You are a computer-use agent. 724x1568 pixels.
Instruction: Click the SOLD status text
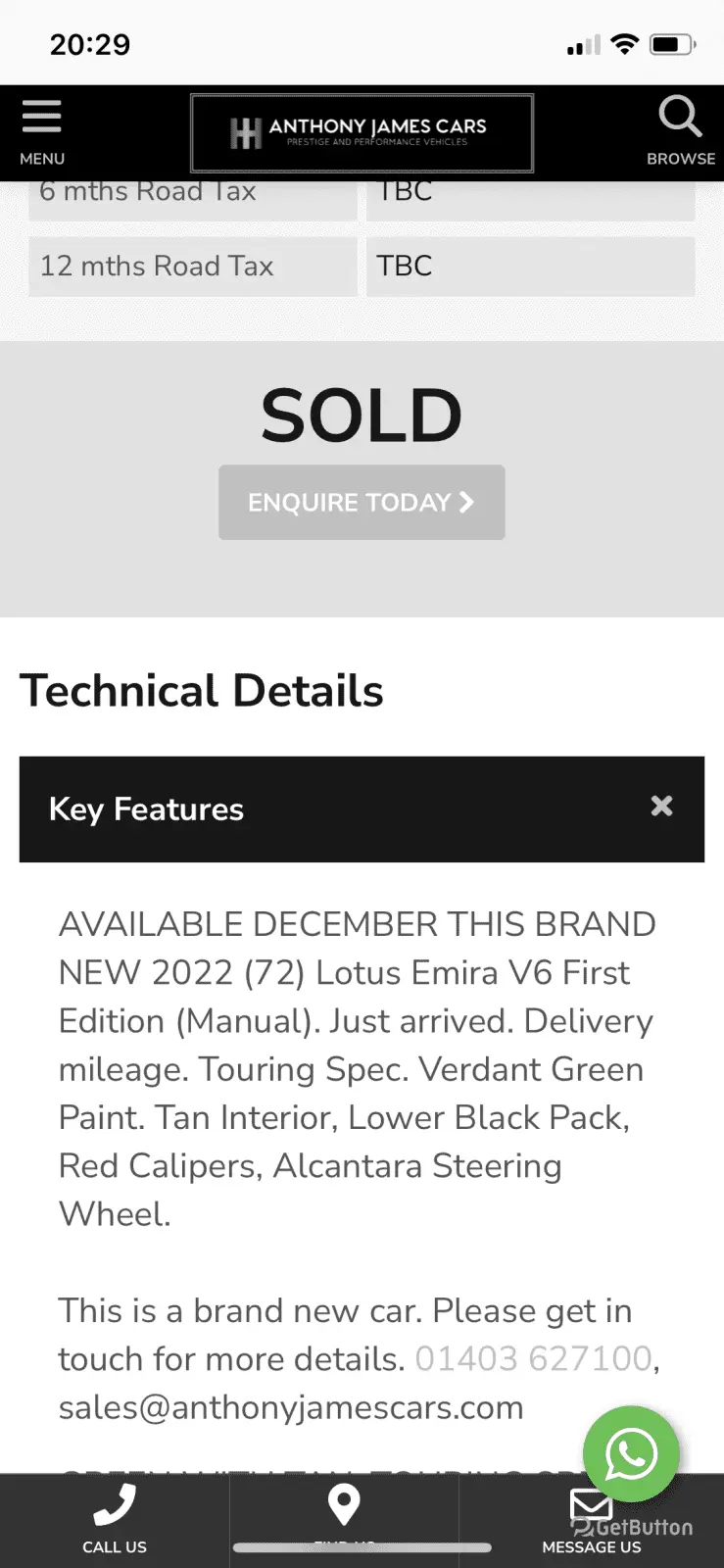pos(362,416)
